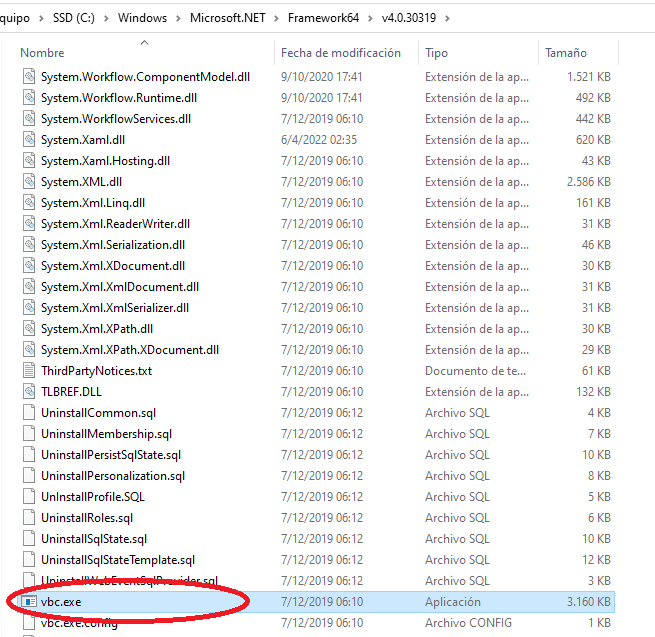Click the 132 KB size cell

(x=594, y=392)
